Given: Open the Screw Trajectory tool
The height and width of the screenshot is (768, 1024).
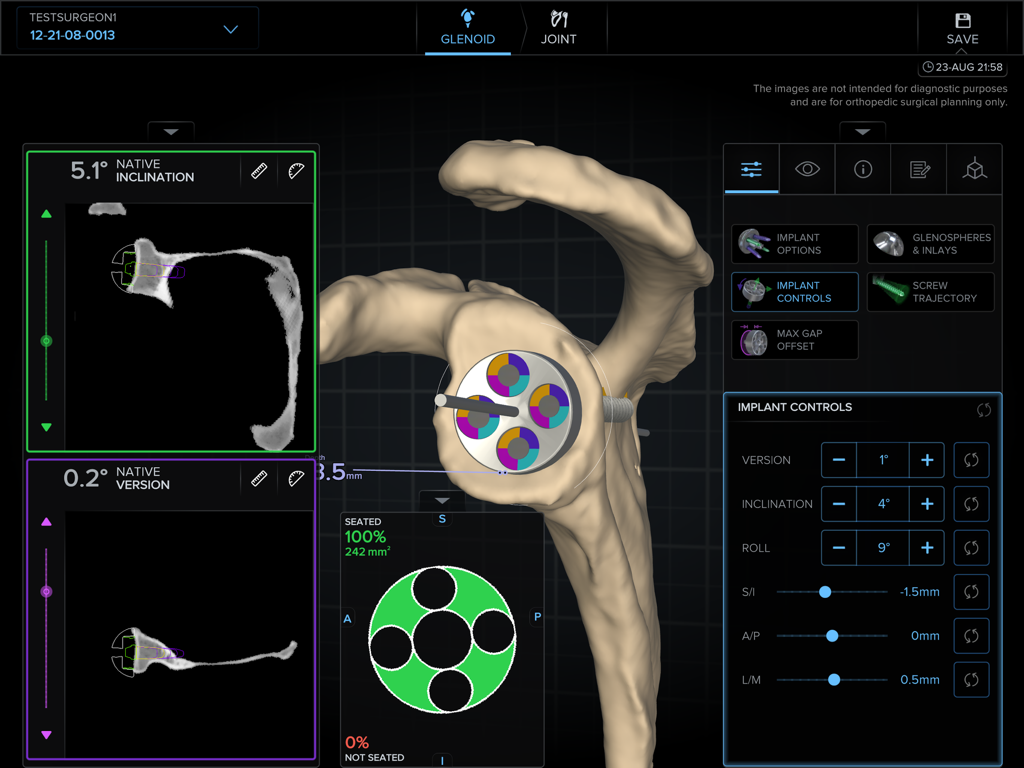Looking at the screenshot, I should (930, 291).
